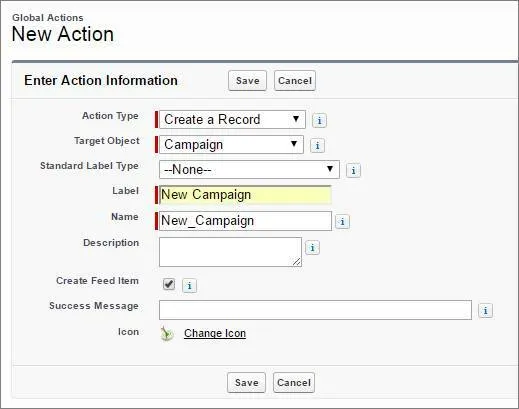This screenshot has width=519, height=409.
Task: Click the Standard Label Type label text
Action: coord(89,166)
